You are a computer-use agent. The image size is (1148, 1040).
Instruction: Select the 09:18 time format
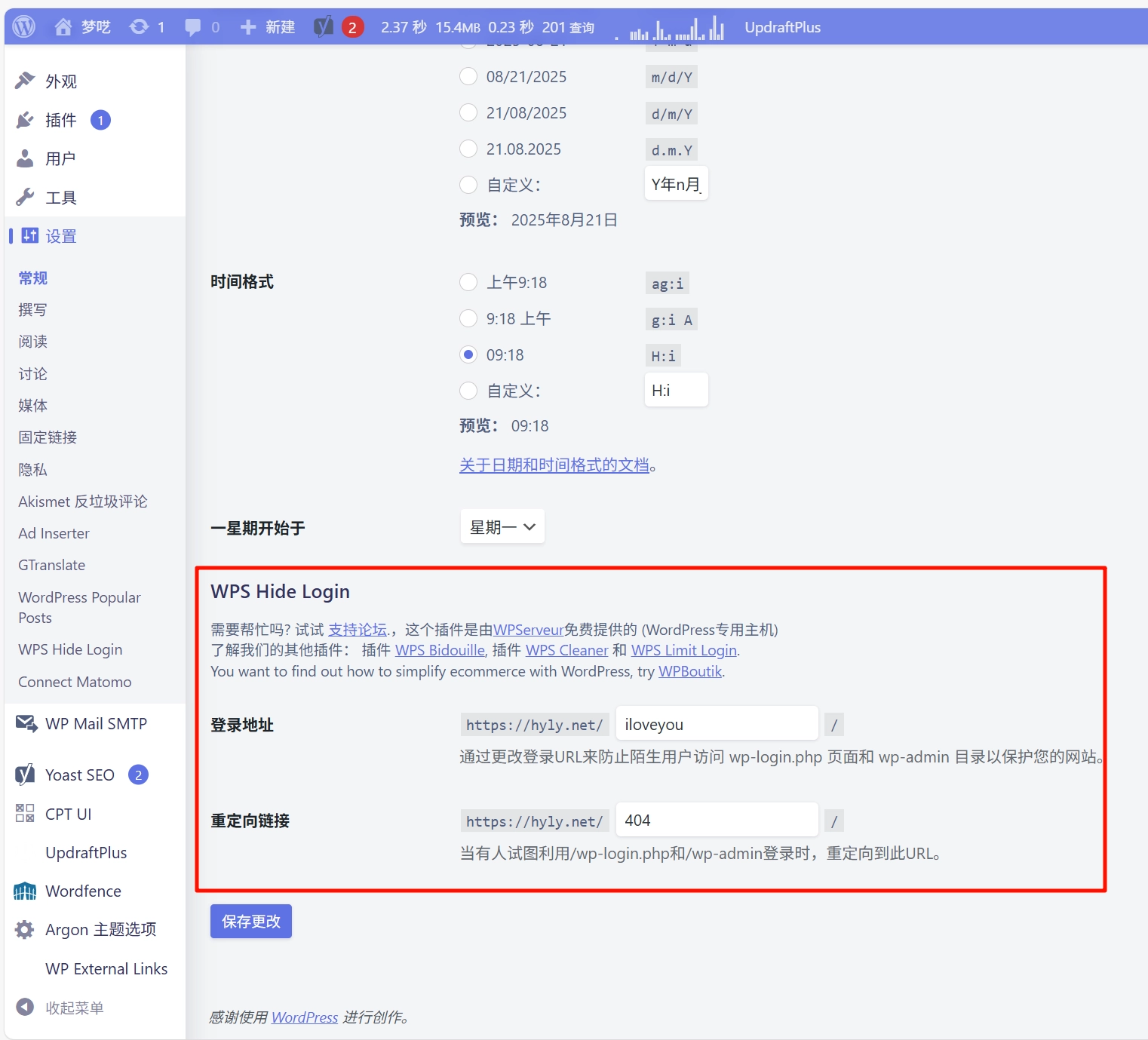(468, 354)
